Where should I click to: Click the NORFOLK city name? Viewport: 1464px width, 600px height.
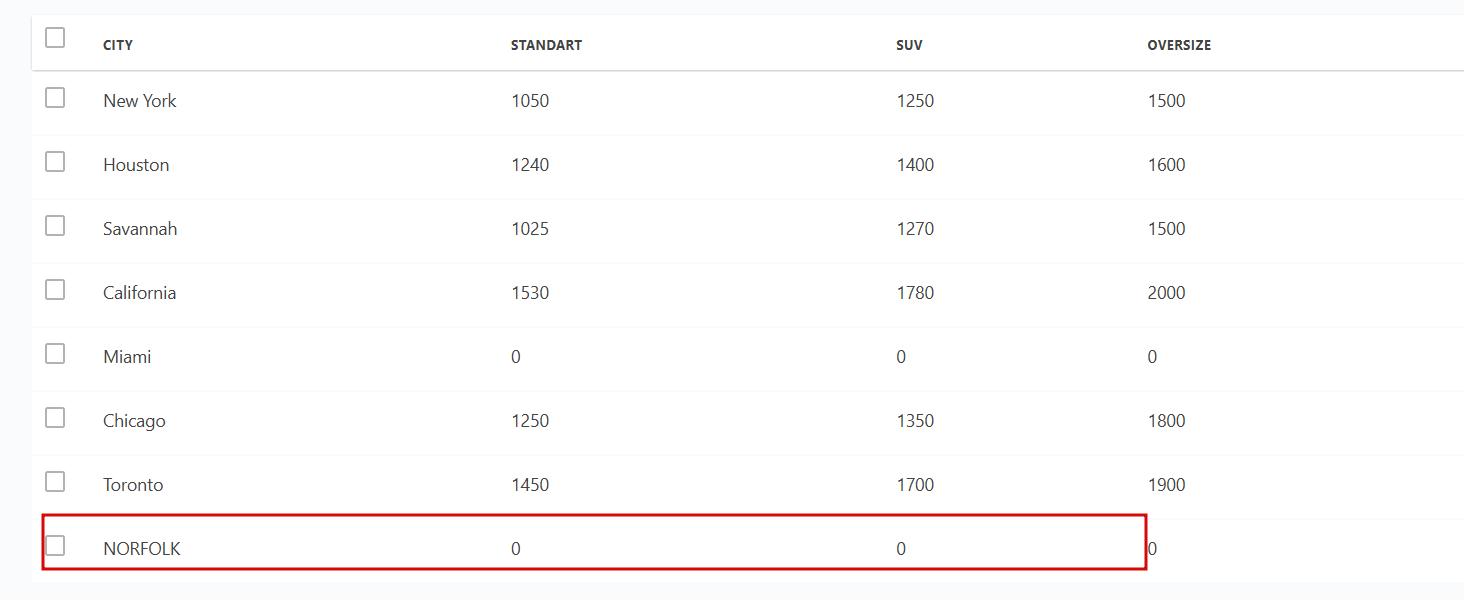(142, 549)
